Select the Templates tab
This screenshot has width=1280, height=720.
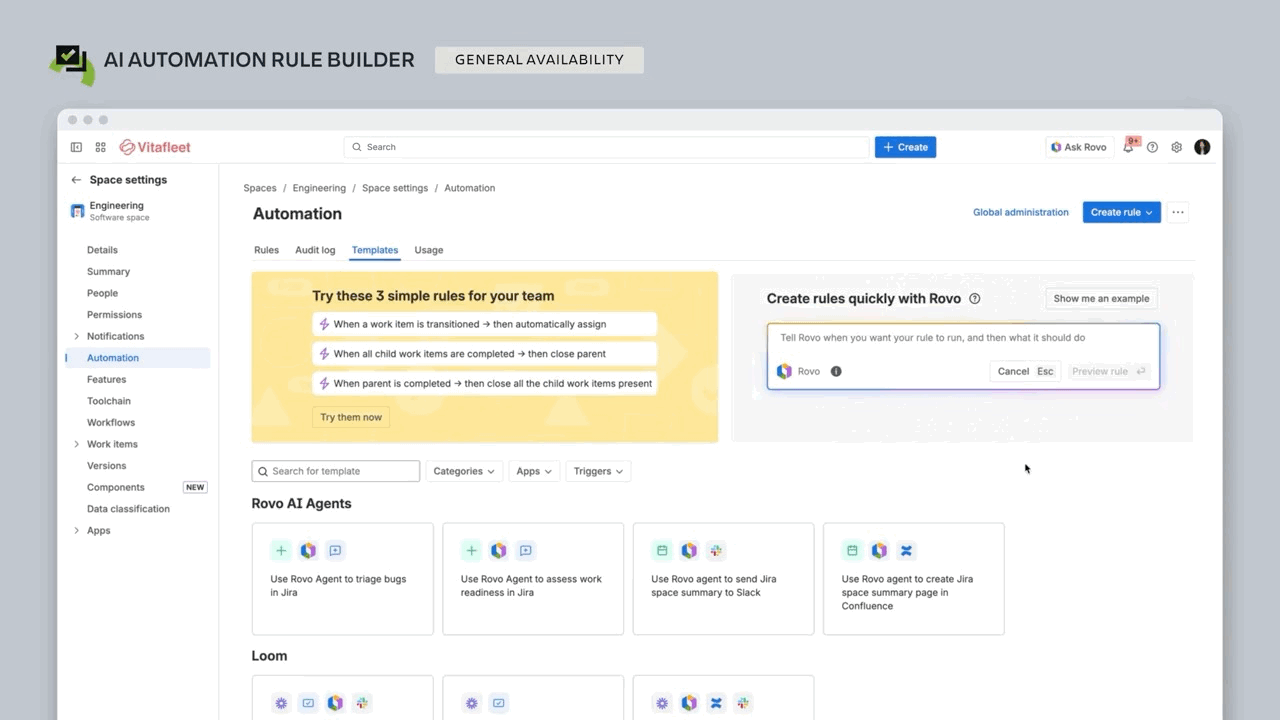pos(375,250)
